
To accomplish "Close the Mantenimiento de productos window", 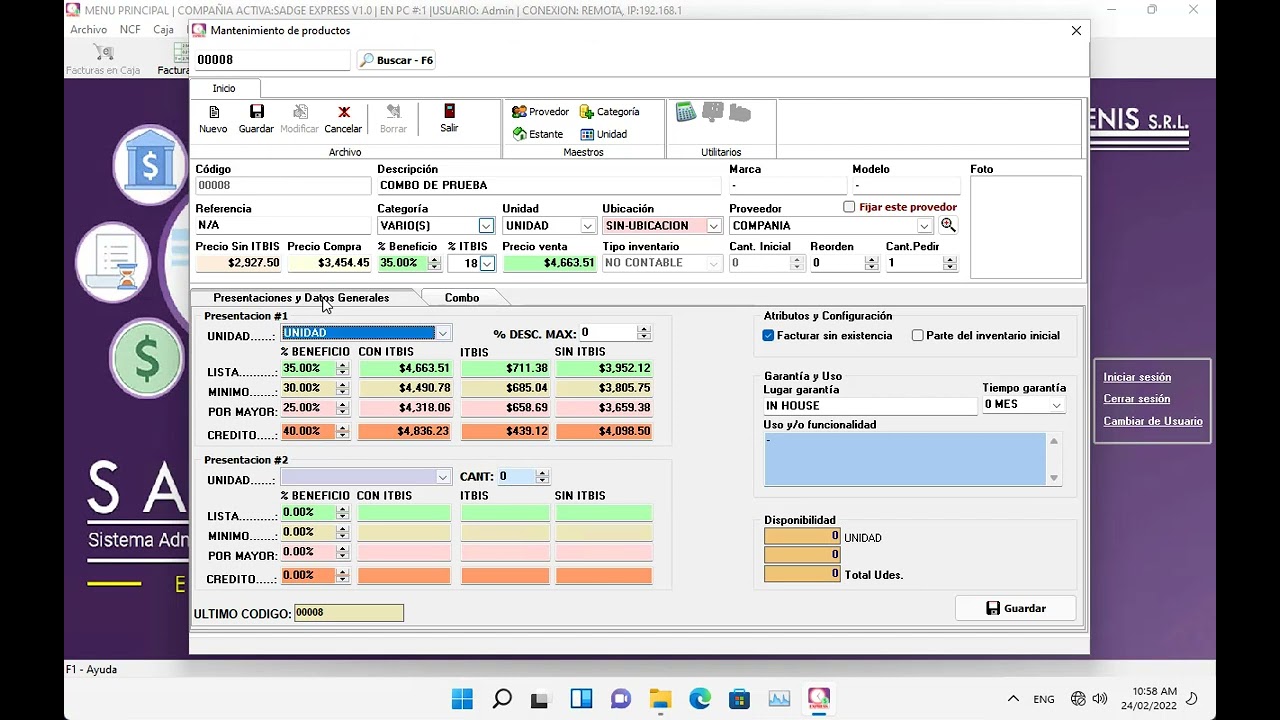I will click(1076, 31).
